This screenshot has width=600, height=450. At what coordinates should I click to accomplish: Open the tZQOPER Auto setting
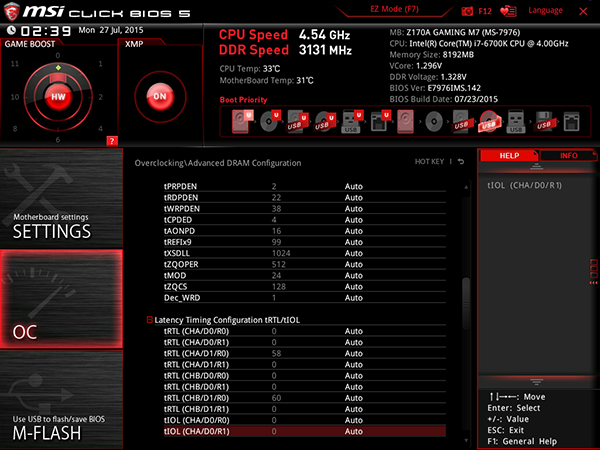pos(354,264)
